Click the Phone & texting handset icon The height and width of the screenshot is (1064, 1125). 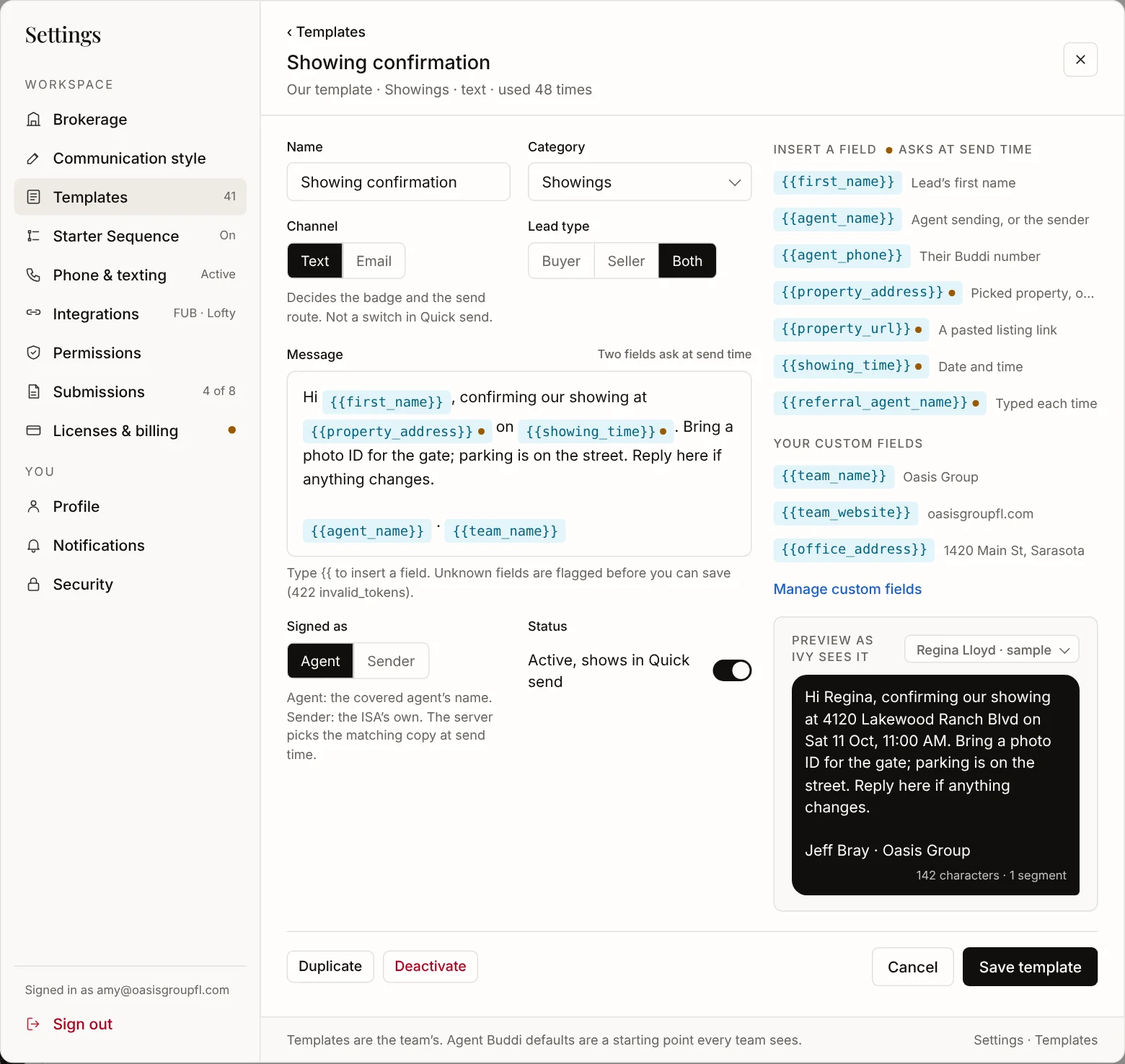[33, 275]
